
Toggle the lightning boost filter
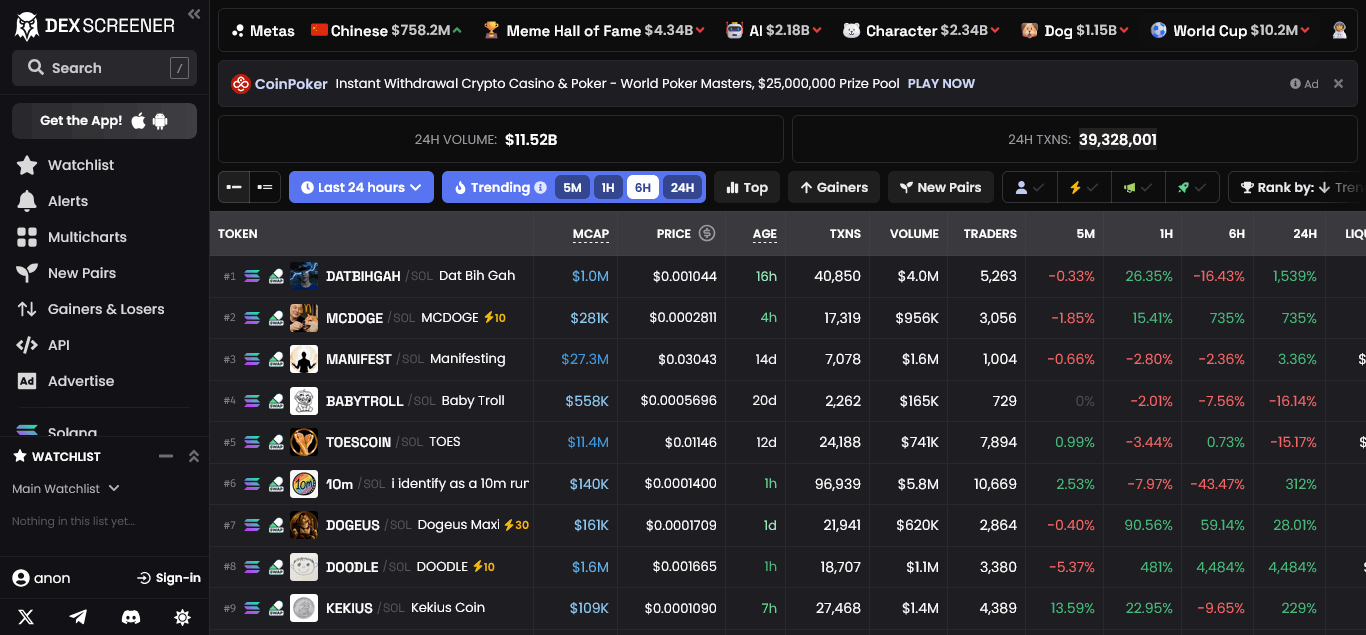(1084, 187)
